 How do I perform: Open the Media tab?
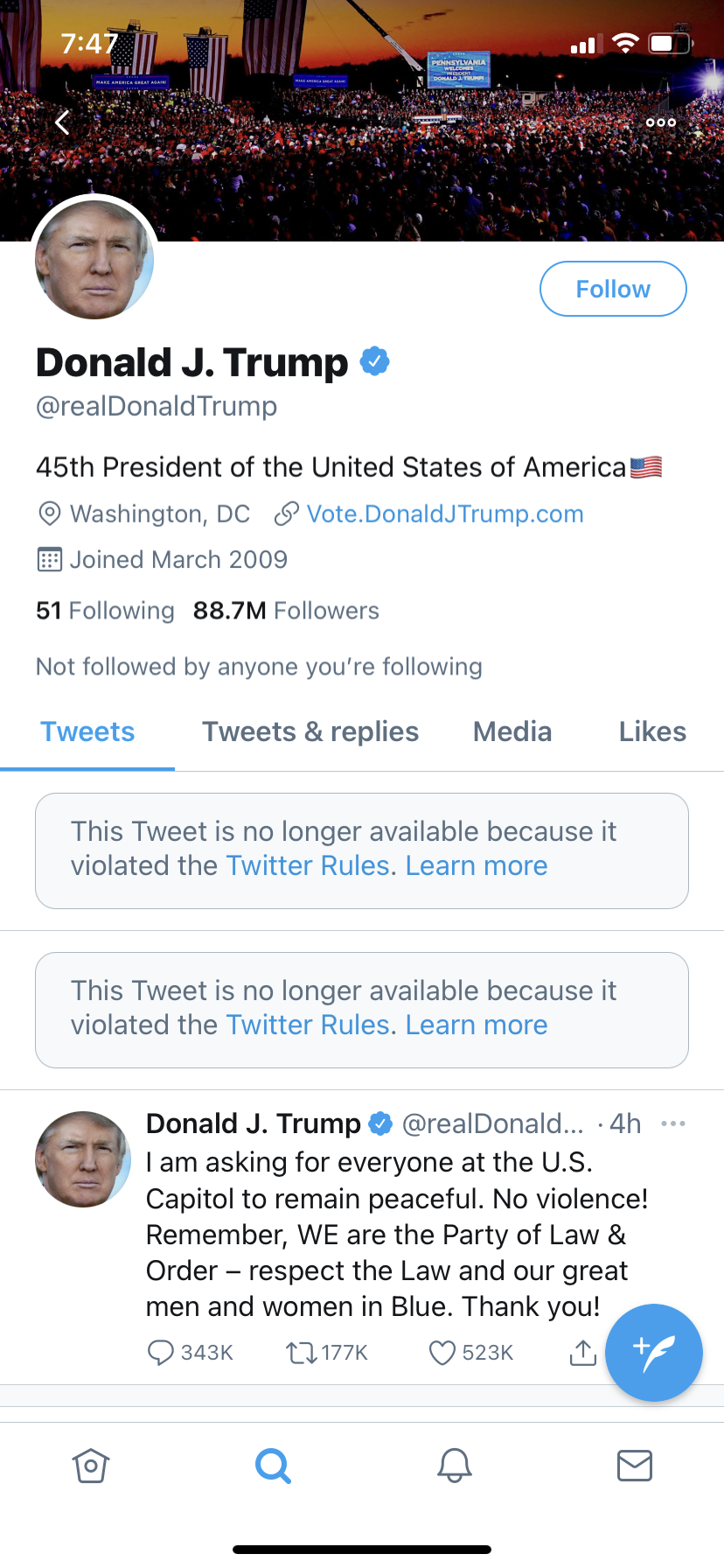[512, 731]
